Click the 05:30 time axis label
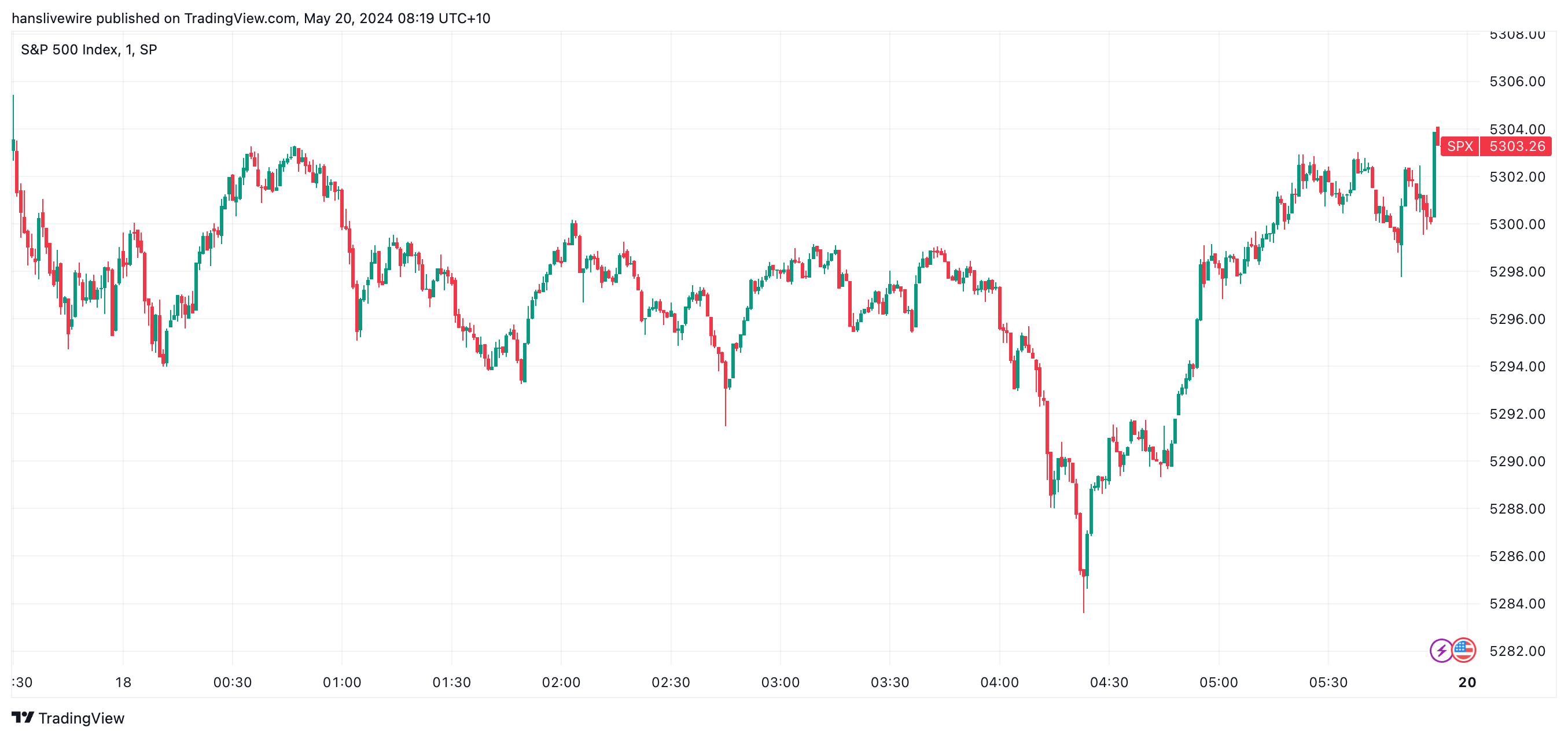 point(1327,682)
